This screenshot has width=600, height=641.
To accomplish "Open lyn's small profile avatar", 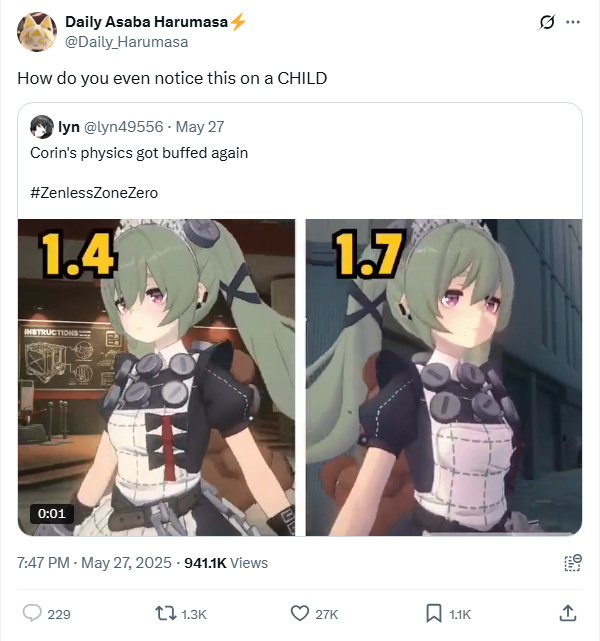I will click(42, 127).
